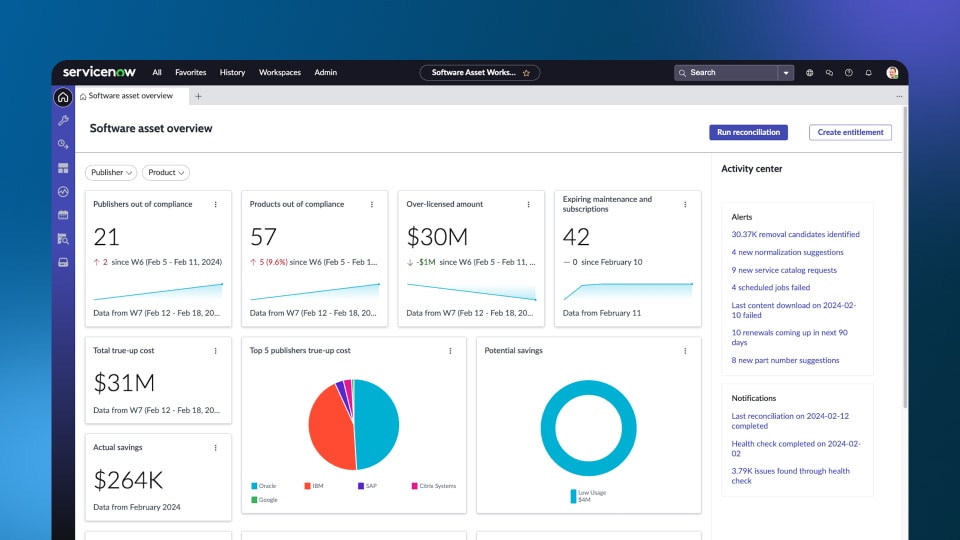Open the calendar icon in the sidebar
The width and height of the screenshot is (960, 540).
coord(63,215)
